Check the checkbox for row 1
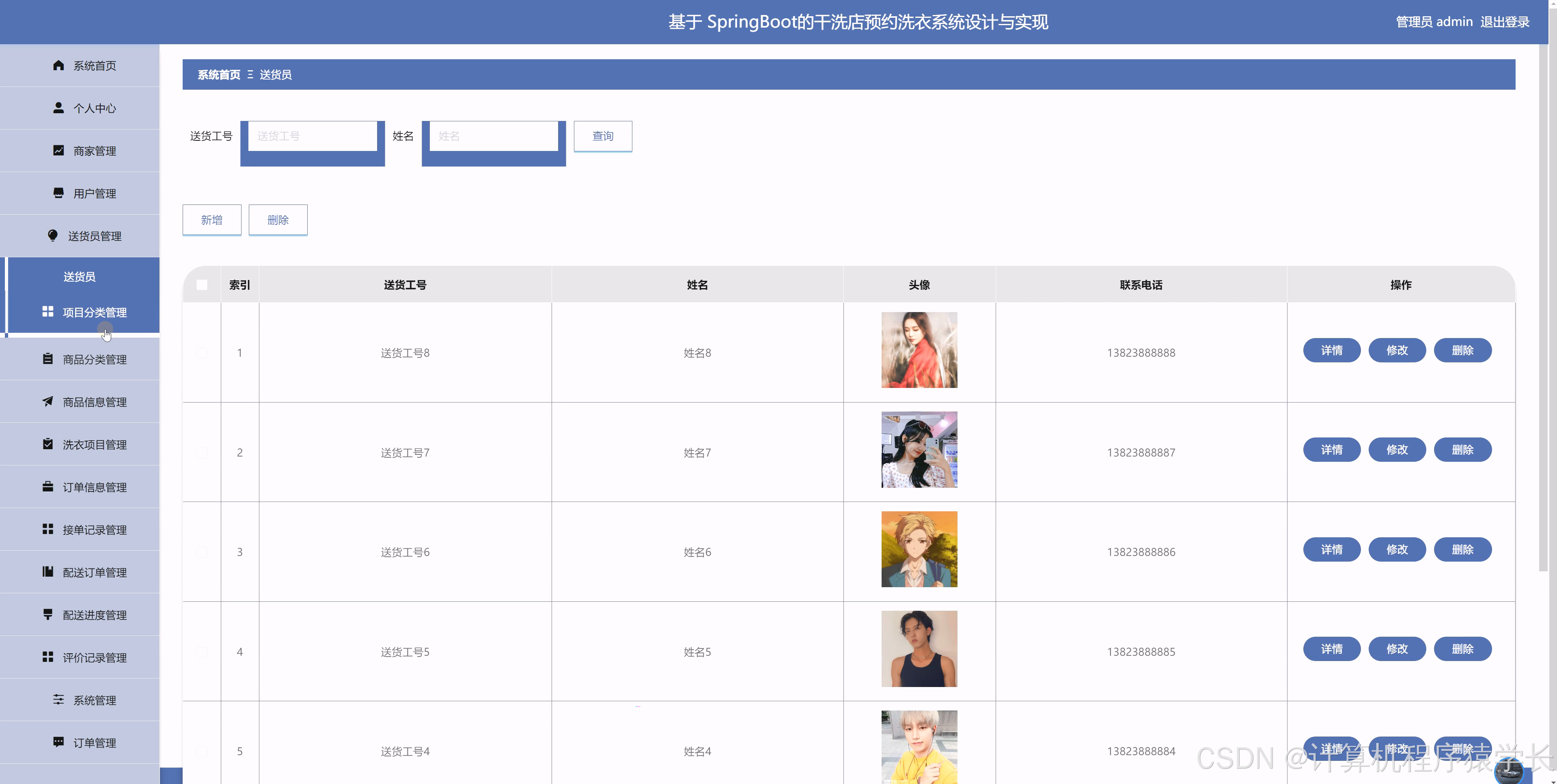 tap(202, 352)
